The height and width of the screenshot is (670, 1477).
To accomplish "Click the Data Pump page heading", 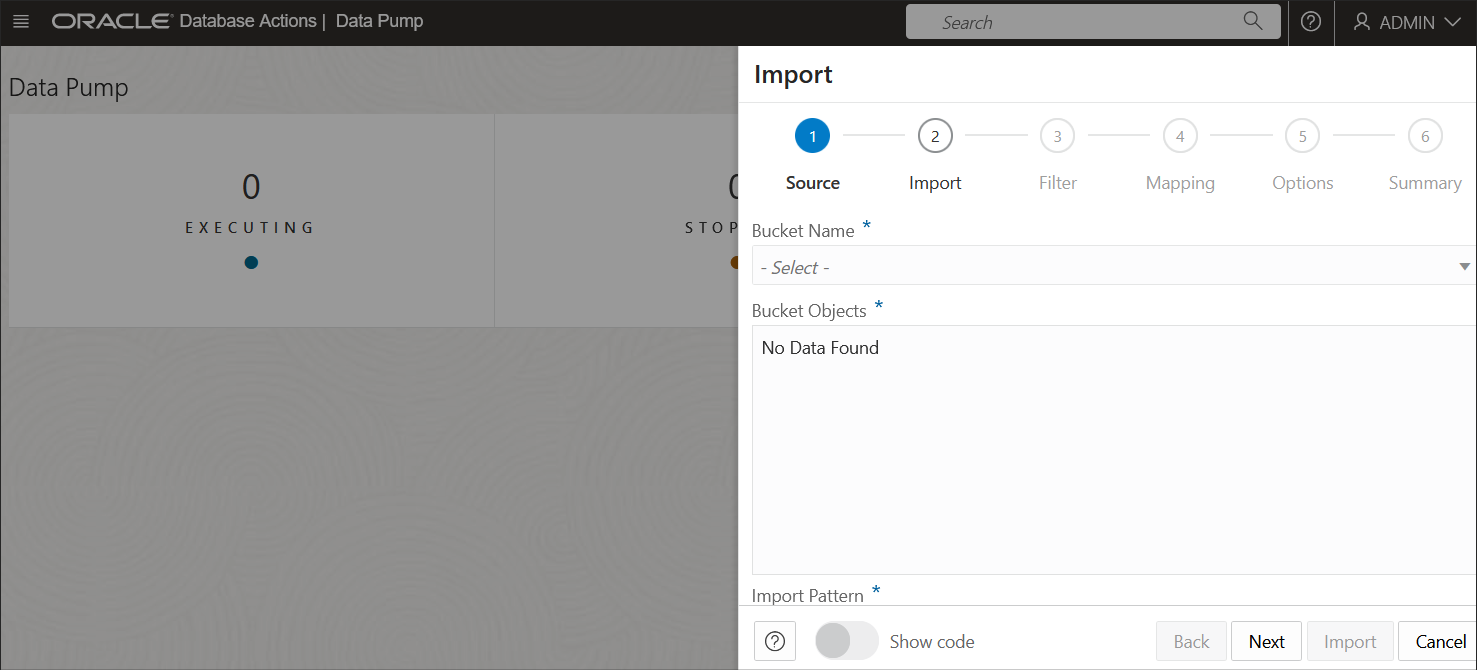I will [x=69, y=87].
